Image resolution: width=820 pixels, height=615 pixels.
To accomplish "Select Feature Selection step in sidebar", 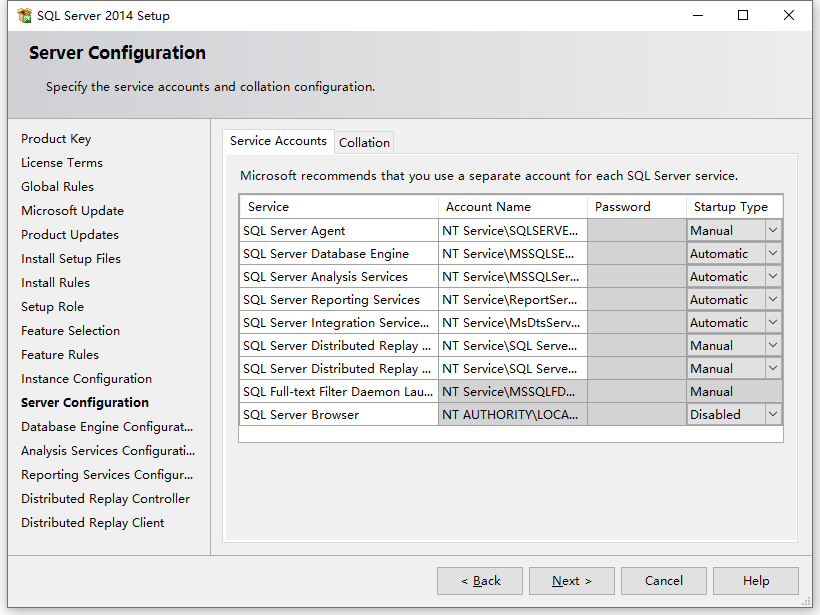I will (x=71, y=331).
